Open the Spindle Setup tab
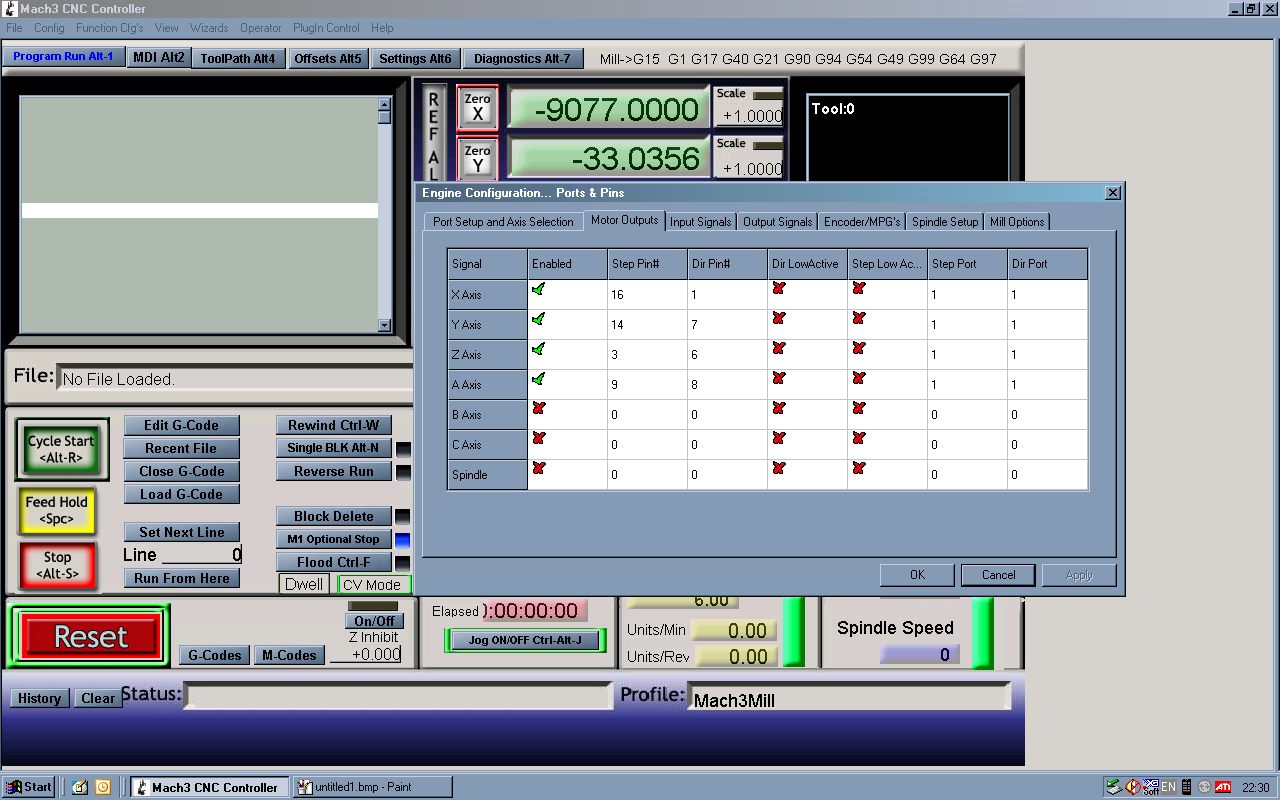 (945, 222)
